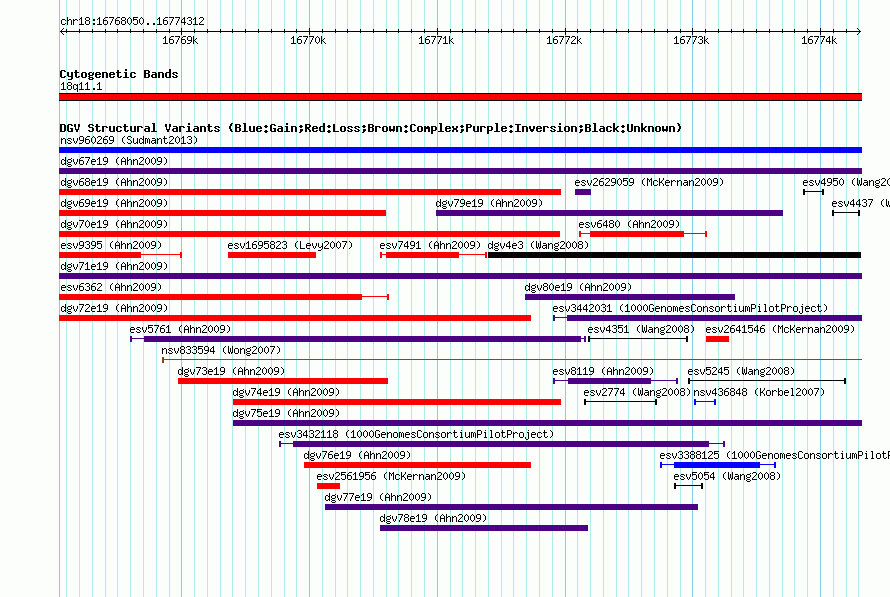This screenshot has width=890, height=597.
Task: Select the purple dgv78e19 bar
Action: [x=484, y=528]
